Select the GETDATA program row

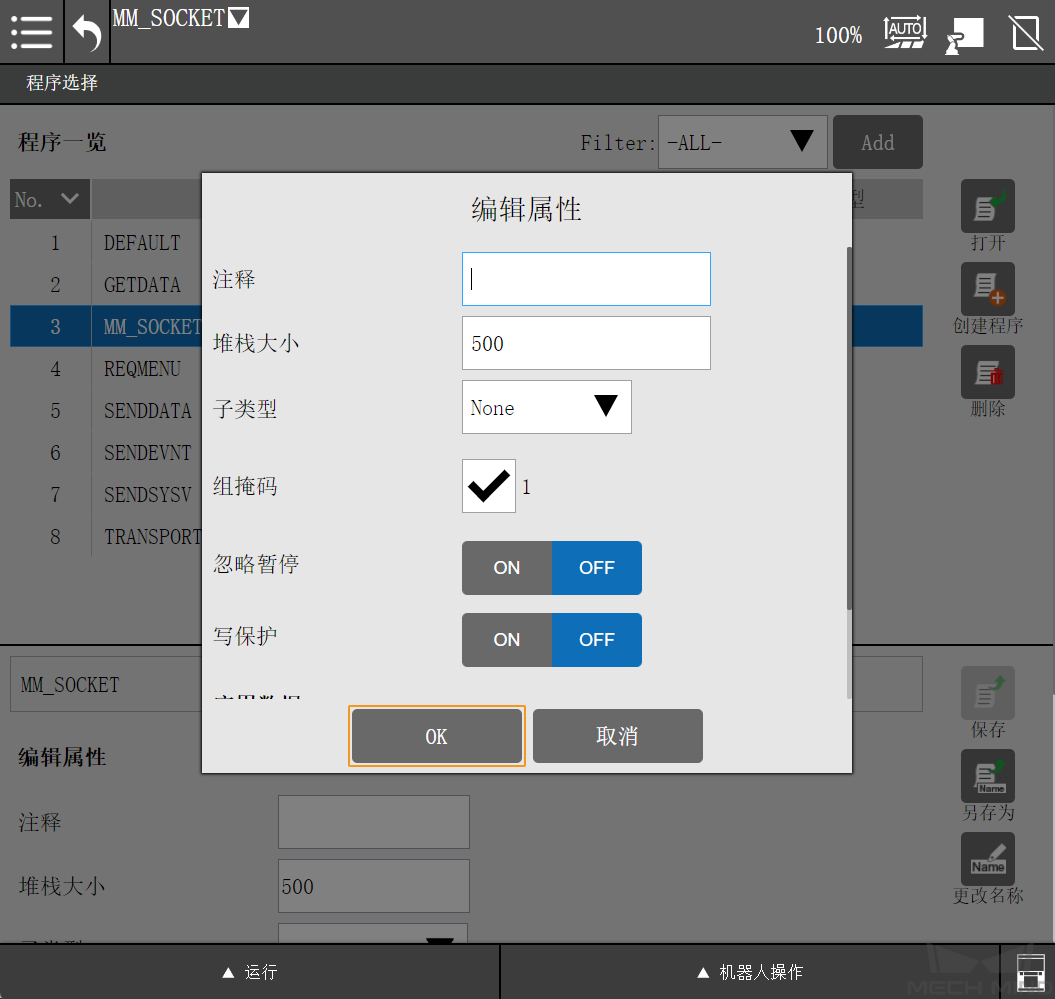coord(106,285)
